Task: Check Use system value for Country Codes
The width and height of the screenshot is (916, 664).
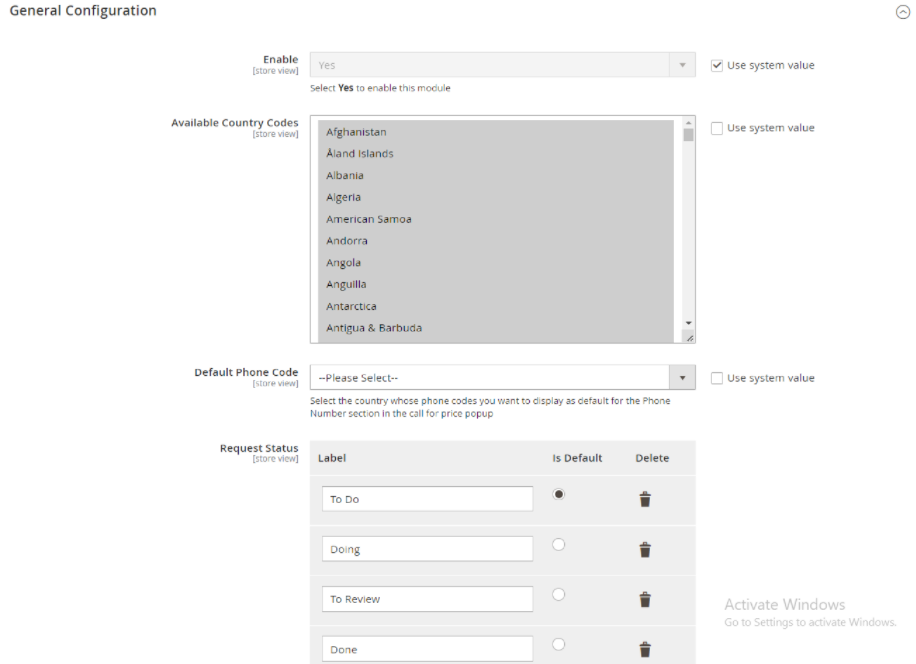Action: pos(716,128)
